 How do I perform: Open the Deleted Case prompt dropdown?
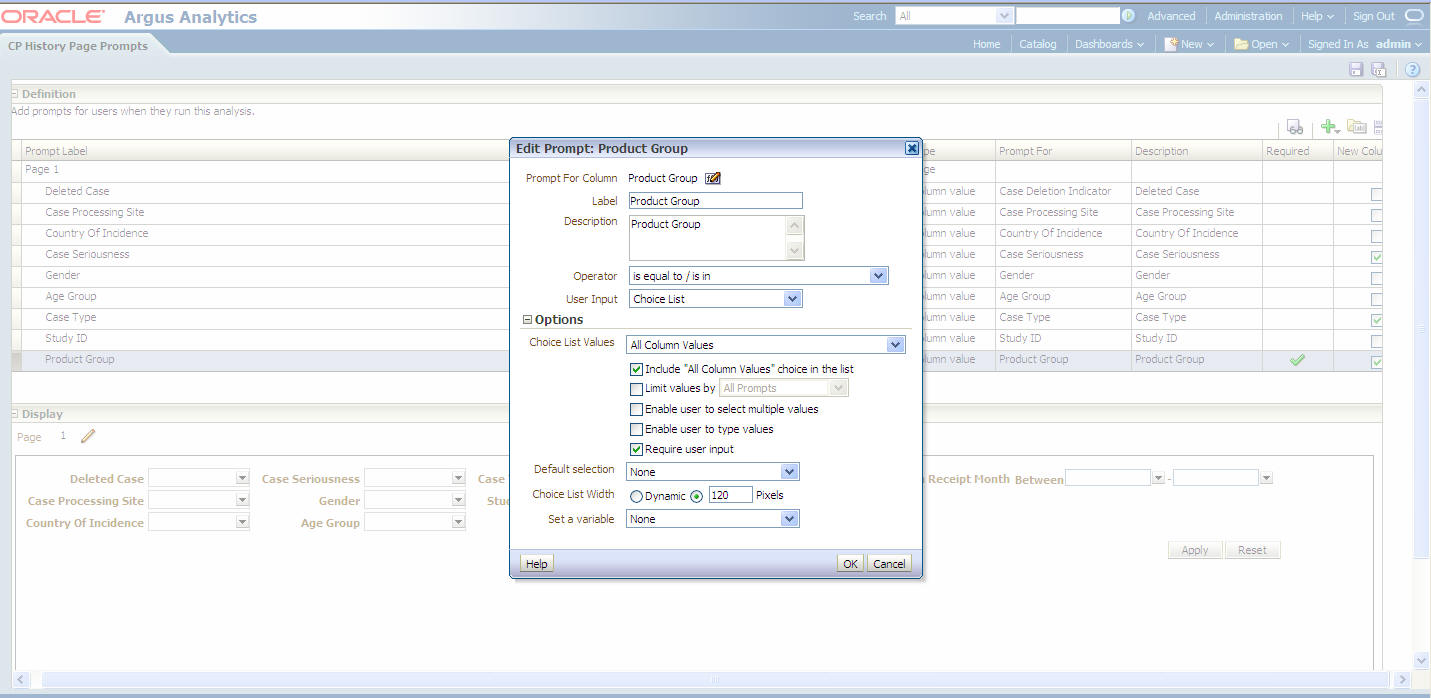click(x=242, y=479)
